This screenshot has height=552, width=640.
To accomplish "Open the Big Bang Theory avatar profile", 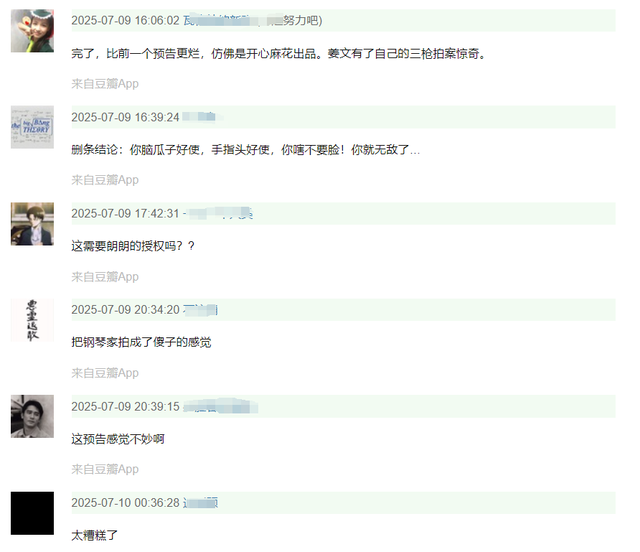I will [32, 127].
